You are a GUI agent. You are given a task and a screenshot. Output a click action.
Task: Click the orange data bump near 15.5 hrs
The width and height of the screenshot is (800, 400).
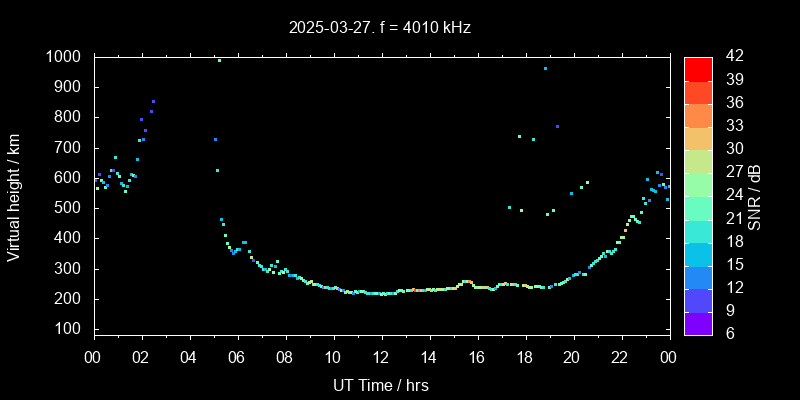466,282
